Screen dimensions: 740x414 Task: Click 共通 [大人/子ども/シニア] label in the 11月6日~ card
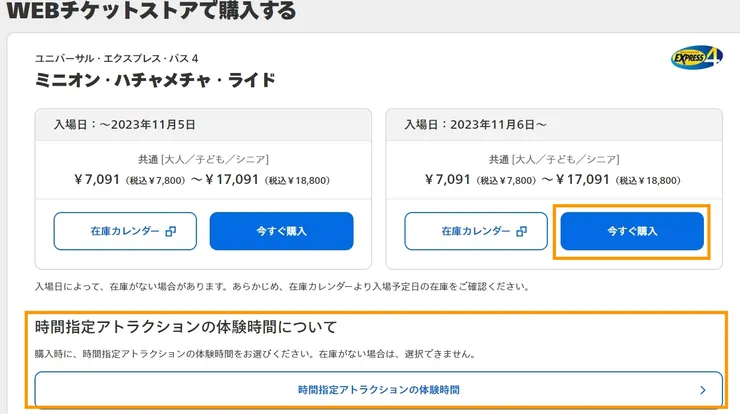click(x=554, y=160)
